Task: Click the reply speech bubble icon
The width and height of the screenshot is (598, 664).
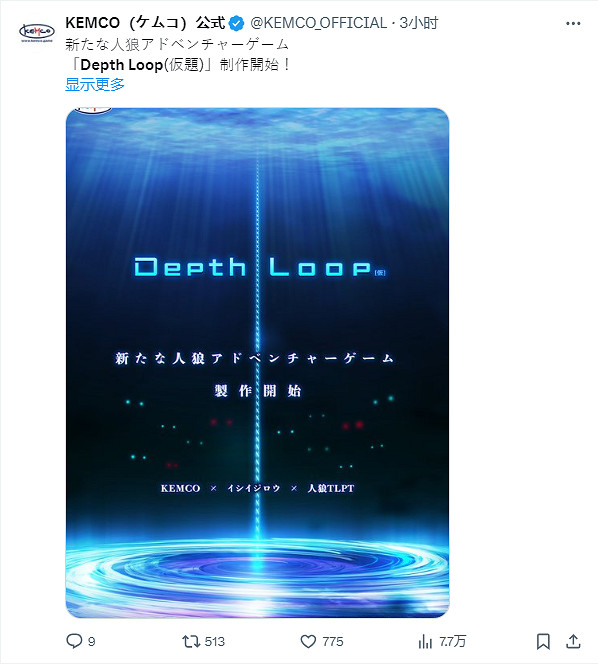Action: [74, 641]
